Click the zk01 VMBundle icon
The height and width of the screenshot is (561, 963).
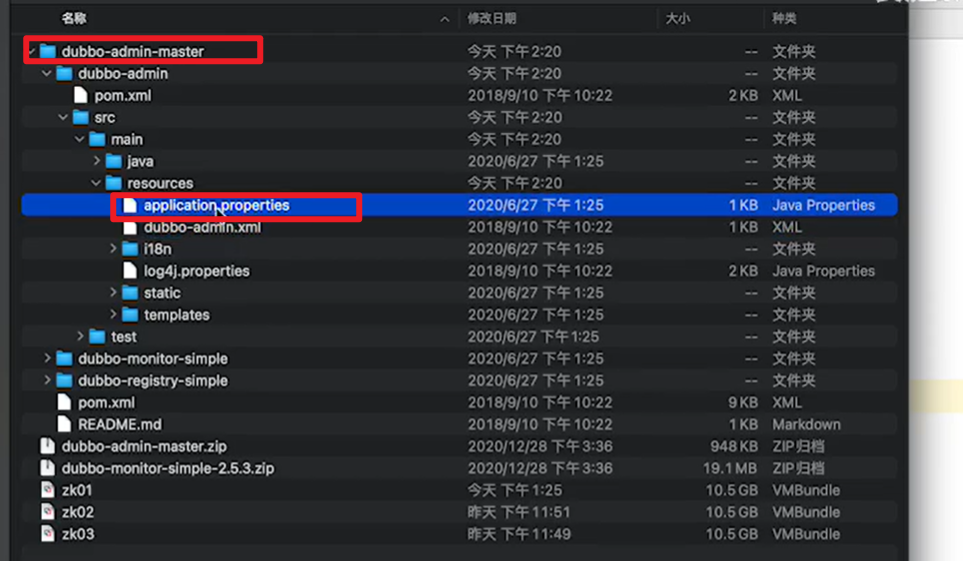click(47, 490)
